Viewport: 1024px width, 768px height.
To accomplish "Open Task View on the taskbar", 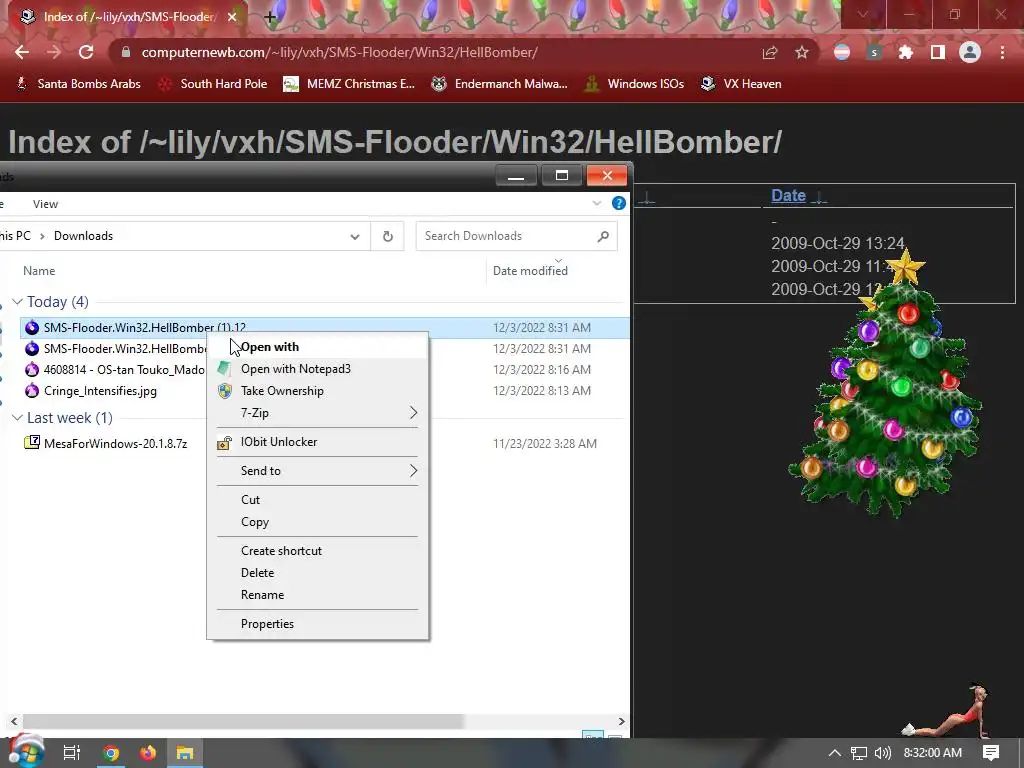I will 71,753.
